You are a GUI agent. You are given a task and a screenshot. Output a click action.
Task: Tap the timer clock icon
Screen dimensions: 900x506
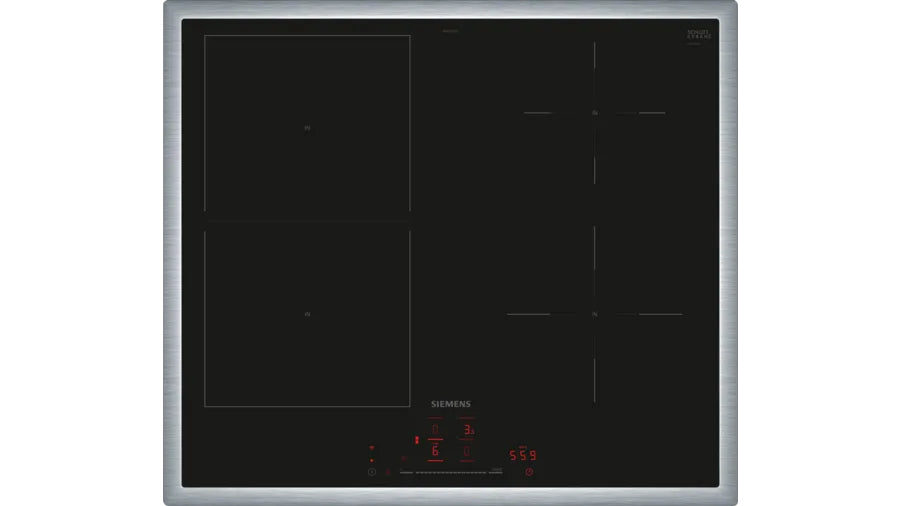tap(529, 471)
